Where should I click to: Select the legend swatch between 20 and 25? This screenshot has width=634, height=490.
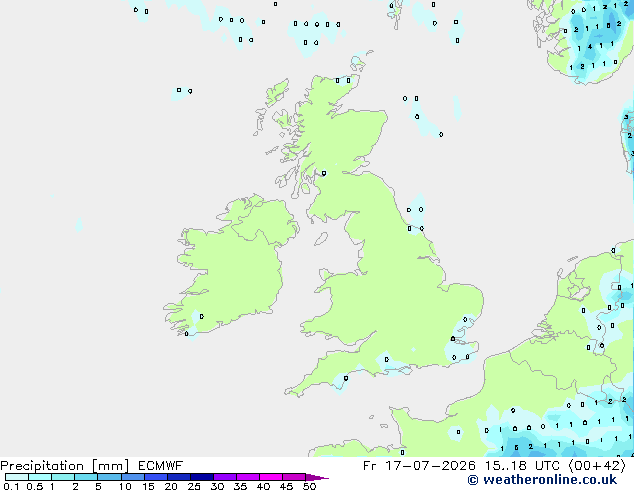click(179, 477)
